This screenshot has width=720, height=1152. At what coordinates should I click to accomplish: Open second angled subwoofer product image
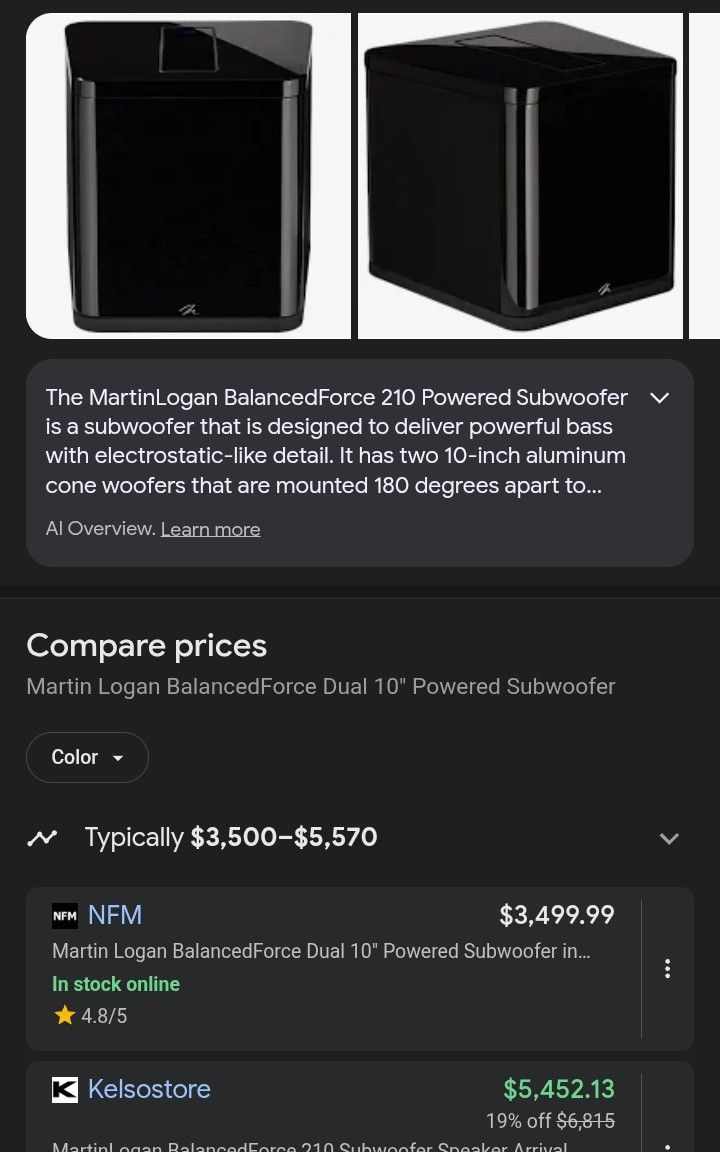[x=520, y=176]
